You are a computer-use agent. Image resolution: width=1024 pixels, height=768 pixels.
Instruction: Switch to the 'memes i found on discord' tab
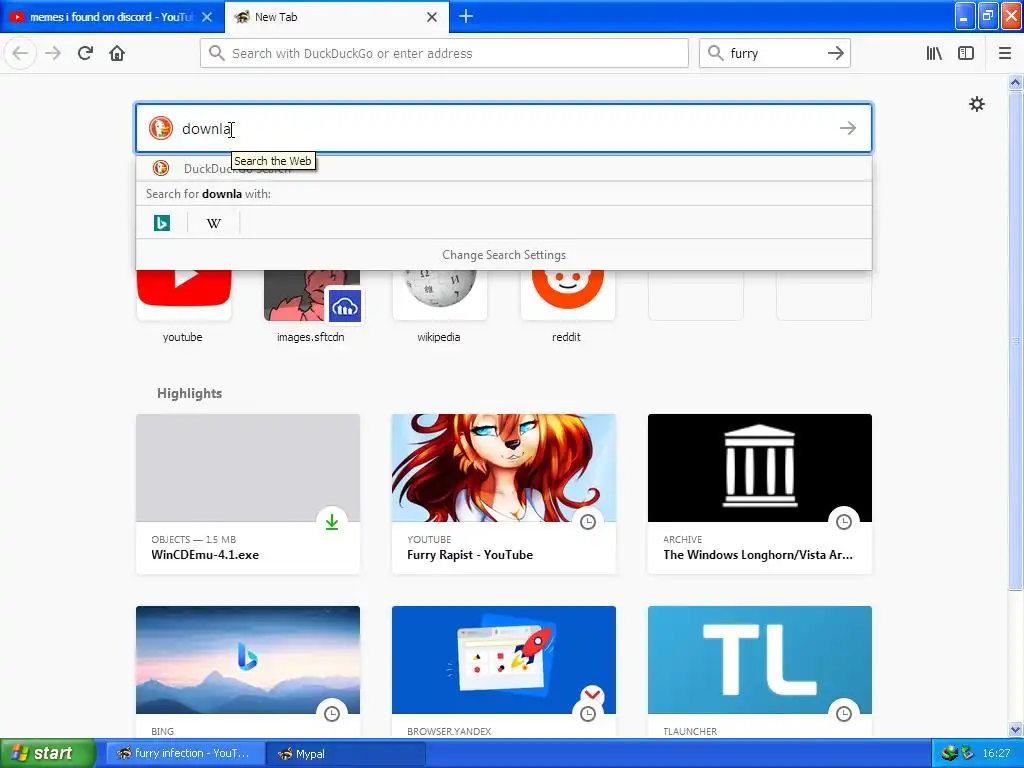coord(111,17)
